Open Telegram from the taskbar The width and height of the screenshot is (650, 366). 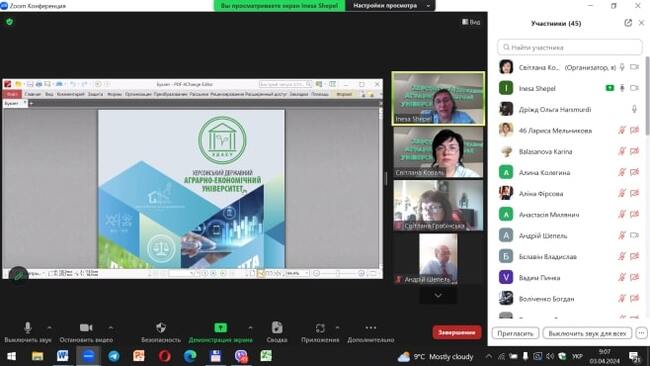tap(114, 356)
